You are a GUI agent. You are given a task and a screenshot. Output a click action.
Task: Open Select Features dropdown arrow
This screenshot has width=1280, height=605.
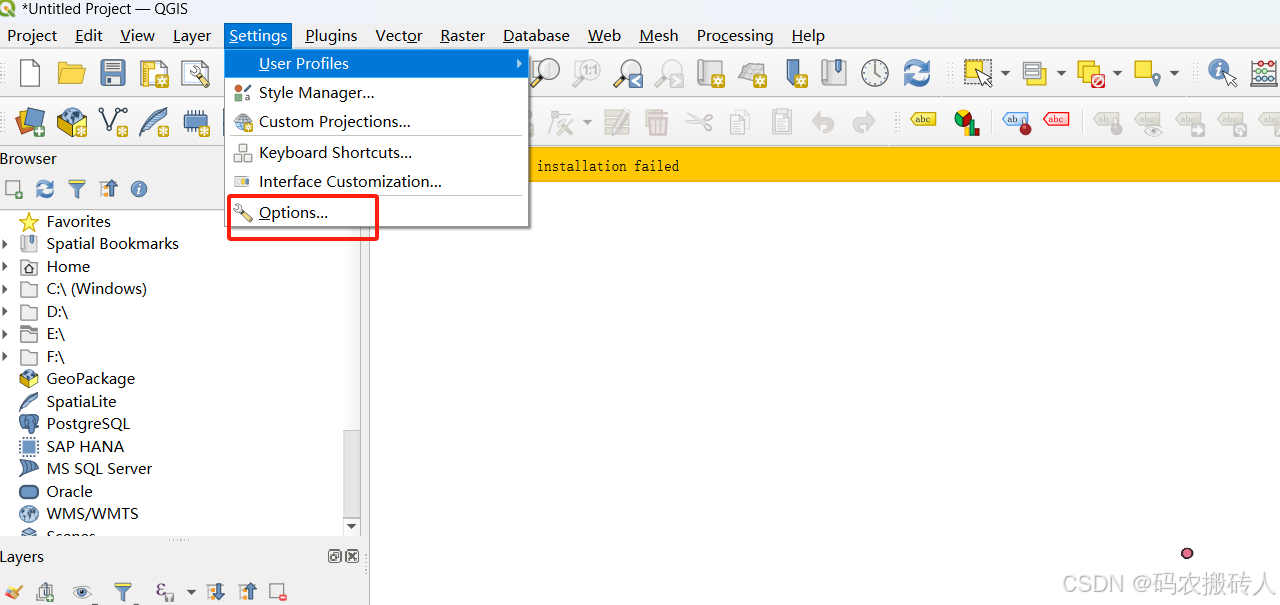click(1005, 73)
